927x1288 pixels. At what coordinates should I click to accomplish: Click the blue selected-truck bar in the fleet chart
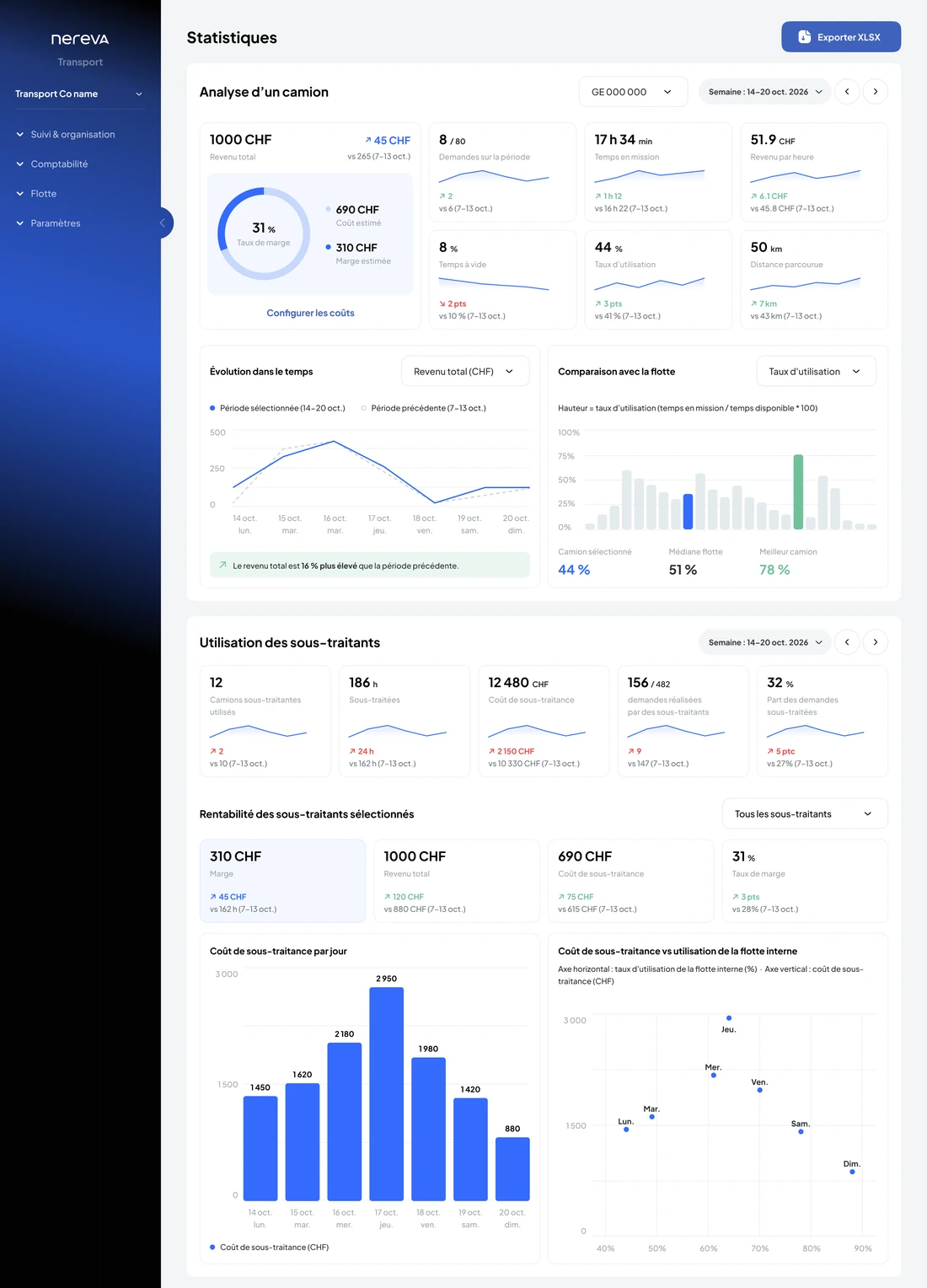click(688, 511)
